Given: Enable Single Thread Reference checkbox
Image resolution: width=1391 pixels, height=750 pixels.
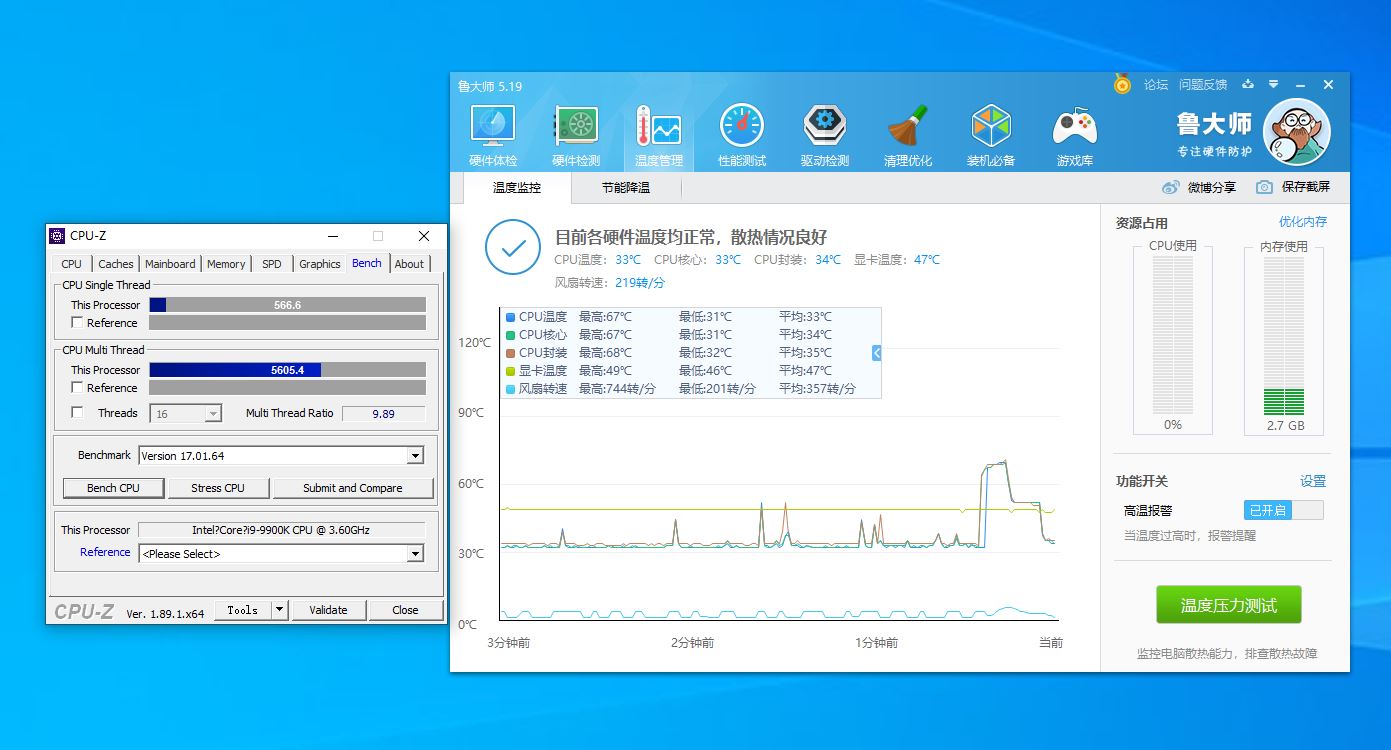Looking at the screenshot, I should (78, 323).
